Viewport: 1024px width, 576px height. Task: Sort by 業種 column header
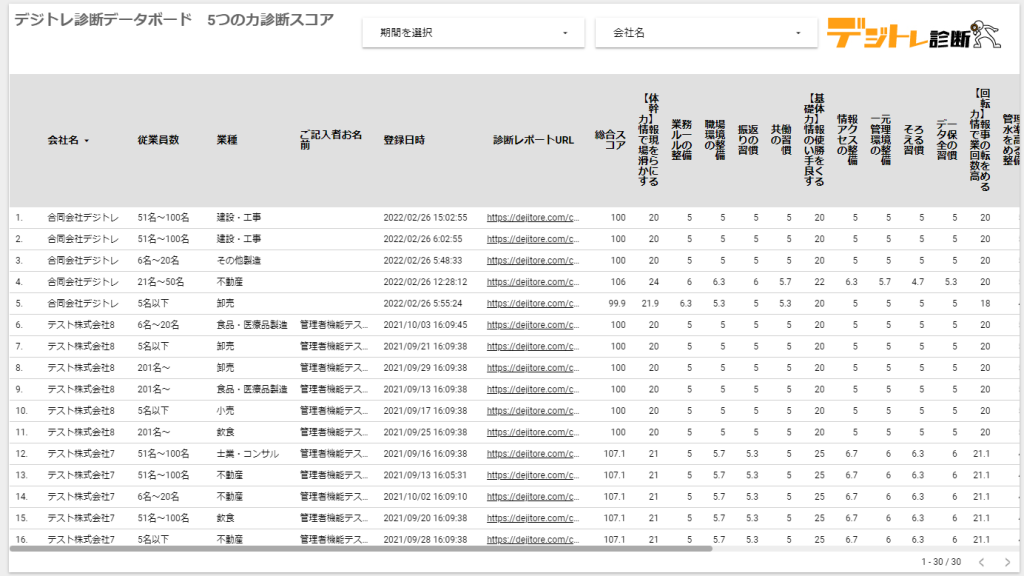[x=227, y=140]
